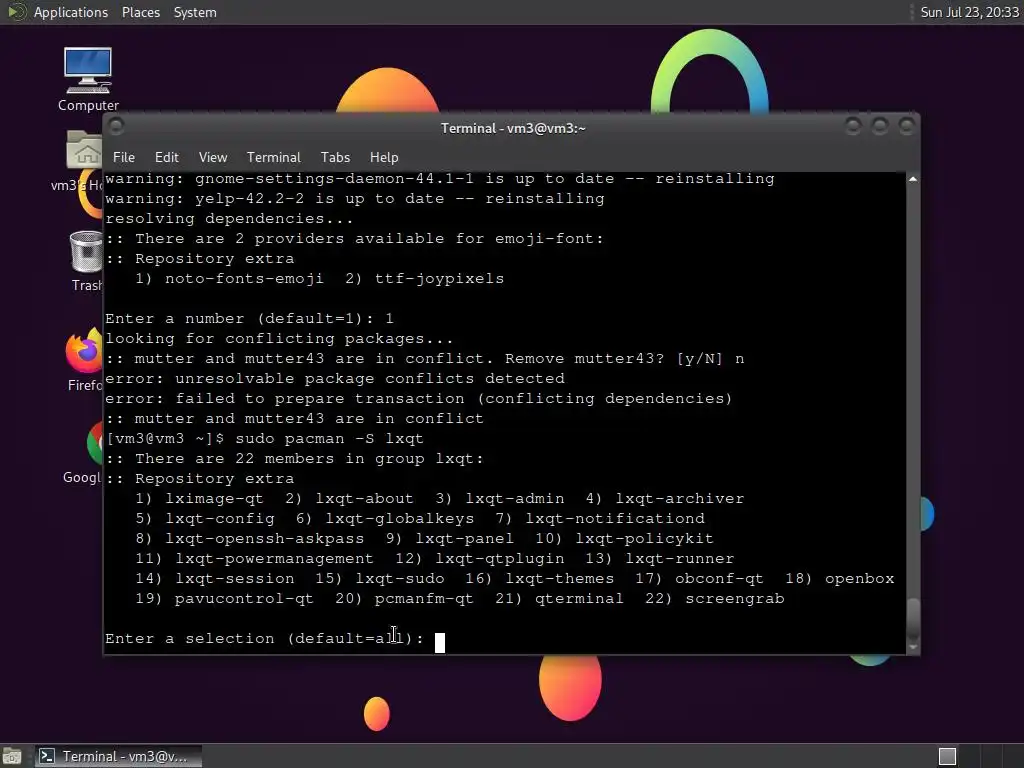Image resolution: width=1024 pixels, height=768 pixels.
Task: Click the text '15) lxqt-sudo'
Action: point(379,579)
